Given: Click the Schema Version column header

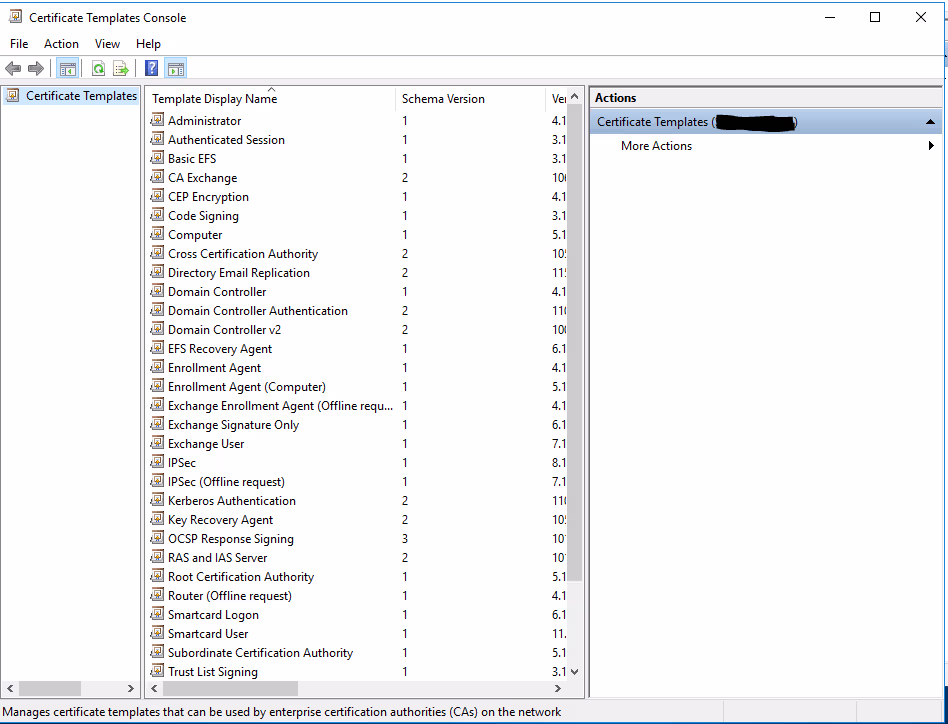Looking at the screenshot, I should (x=443, y=99).
